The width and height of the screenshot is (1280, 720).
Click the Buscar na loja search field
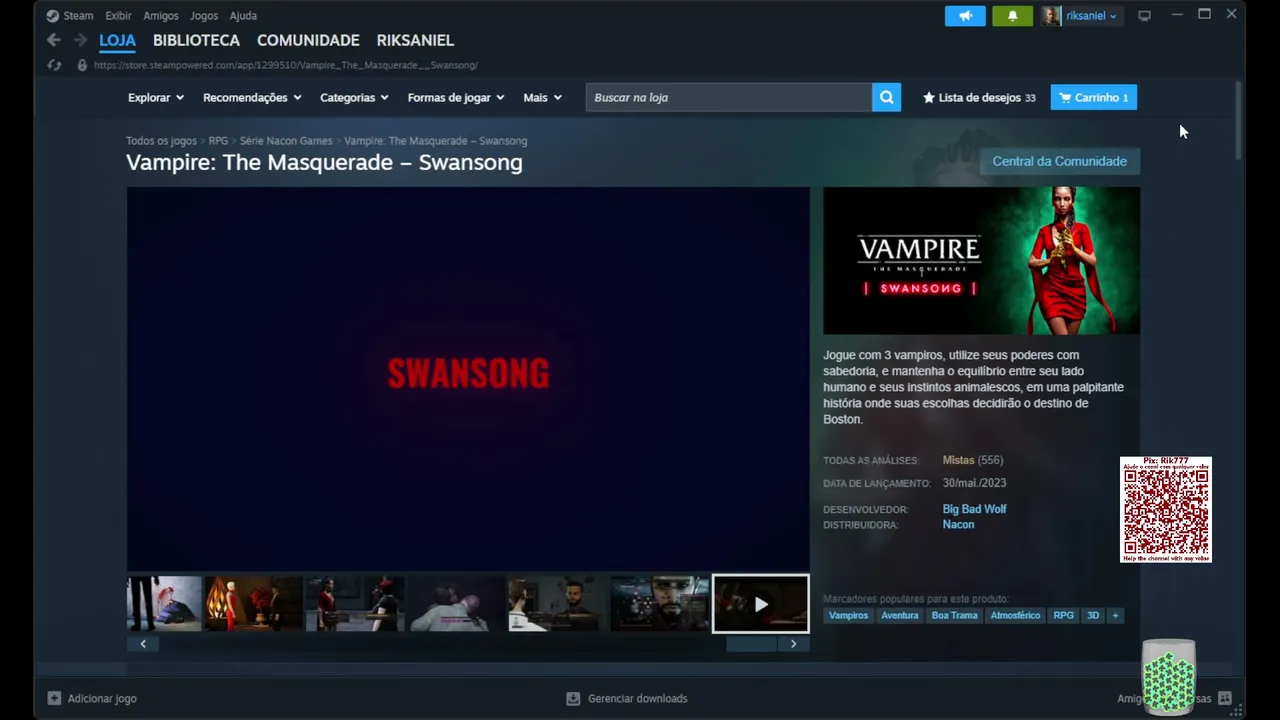(x=729, y=97)
